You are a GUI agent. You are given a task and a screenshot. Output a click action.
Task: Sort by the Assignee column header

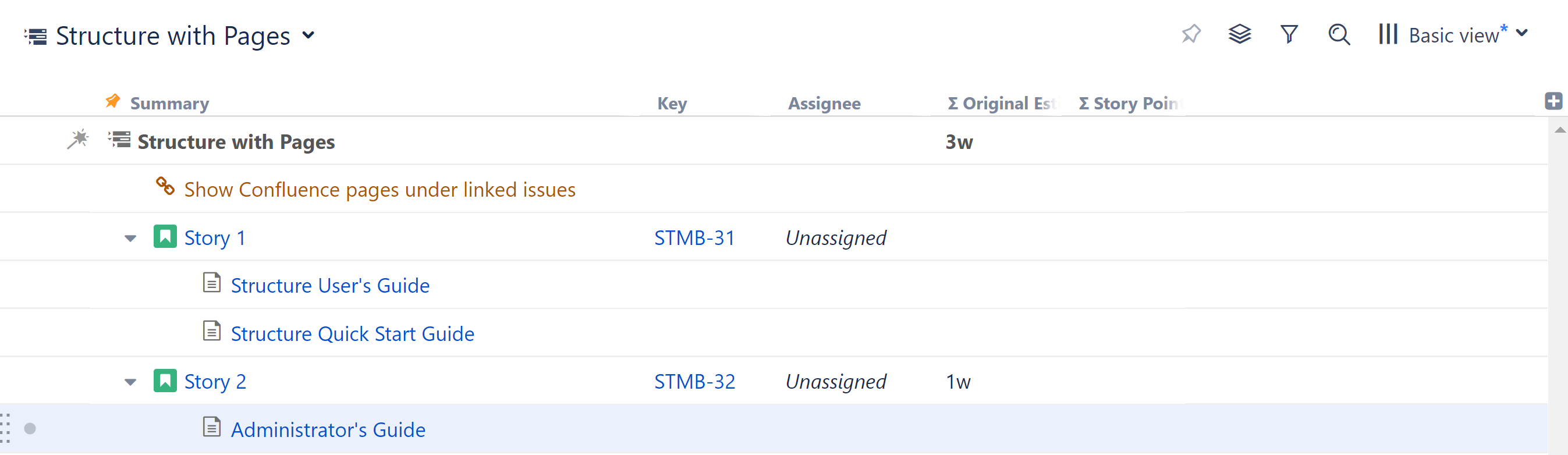[825, 103]
